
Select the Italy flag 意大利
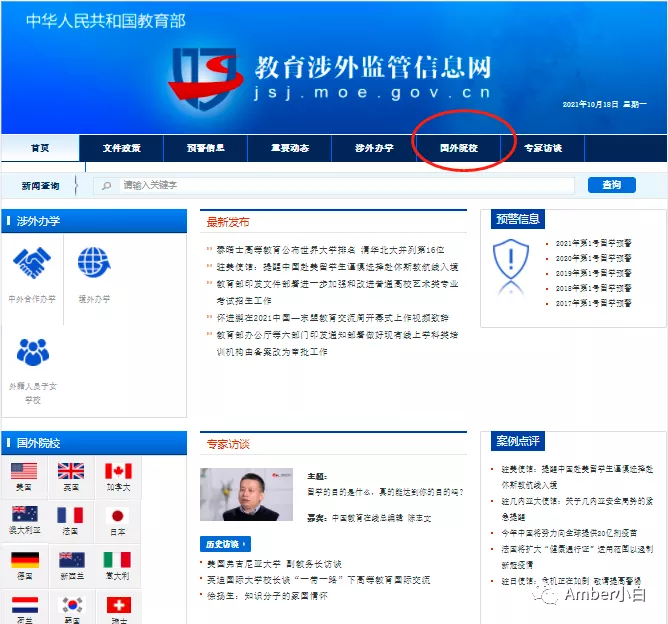117,560
